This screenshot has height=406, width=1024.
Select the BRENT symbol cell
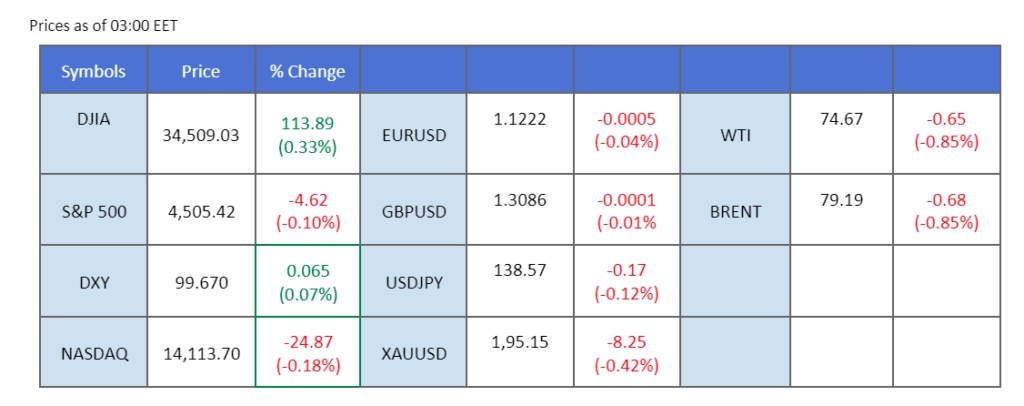735,212
